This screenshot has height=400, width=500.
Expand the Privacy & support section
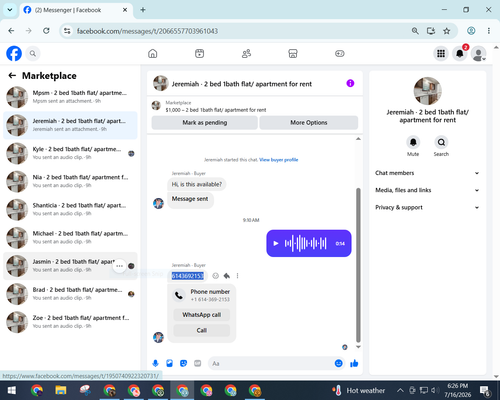click(x=427, y=207)
